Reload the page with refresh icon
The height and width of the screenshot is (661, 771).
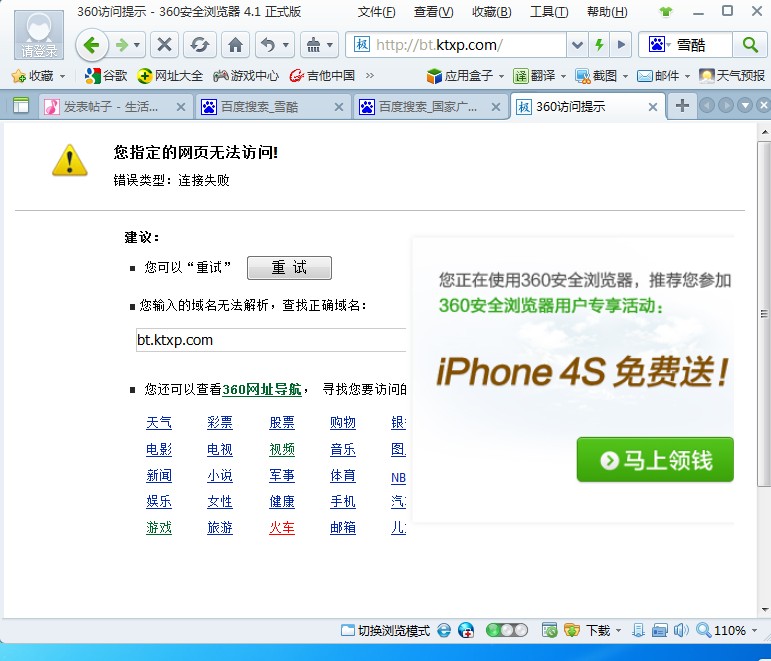click(x=199, y=45)
